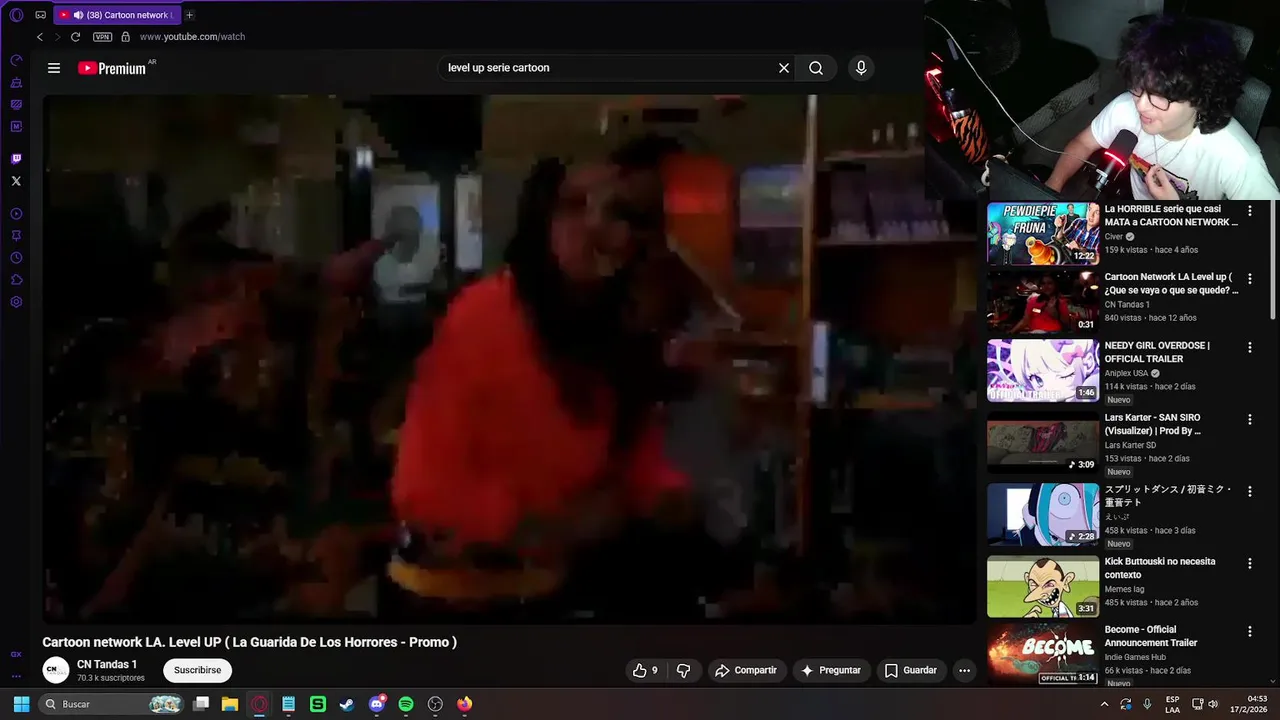
Task: Click the Become announcement trailer thumbnail
Action: 1043,654
